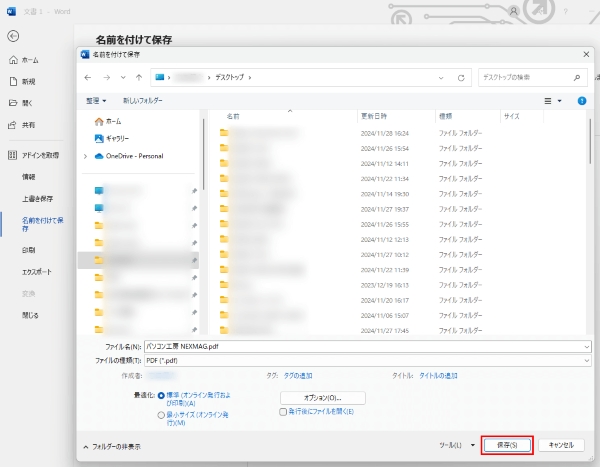Sort by Size (サイズ) column header

point(512,116)
